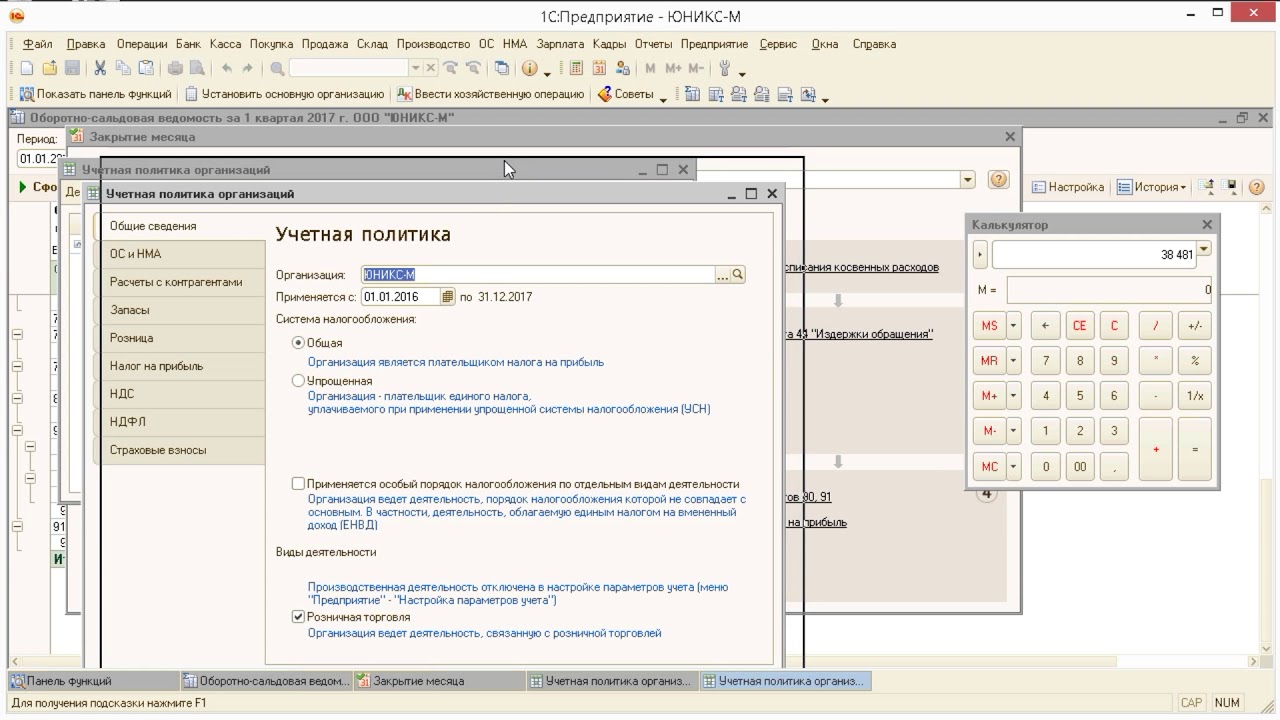1280x720 pixels.
Task: Open calculator display history dropdown arrow
Action: (x=1204, y=248)
